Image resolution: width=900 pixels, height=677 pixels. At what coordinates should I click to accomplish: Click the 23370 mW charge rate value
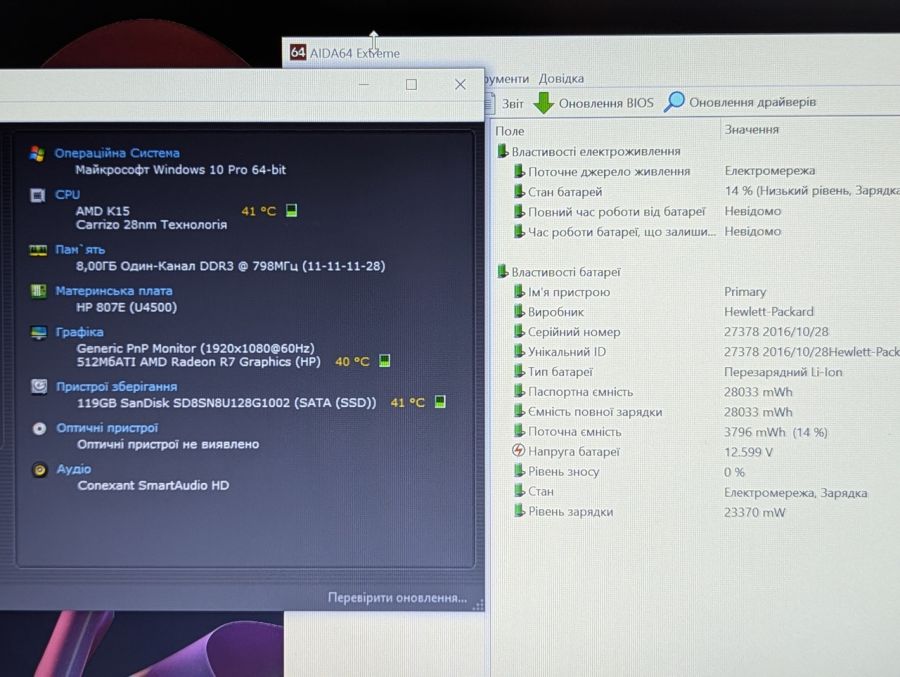click(x=754, y=512)
